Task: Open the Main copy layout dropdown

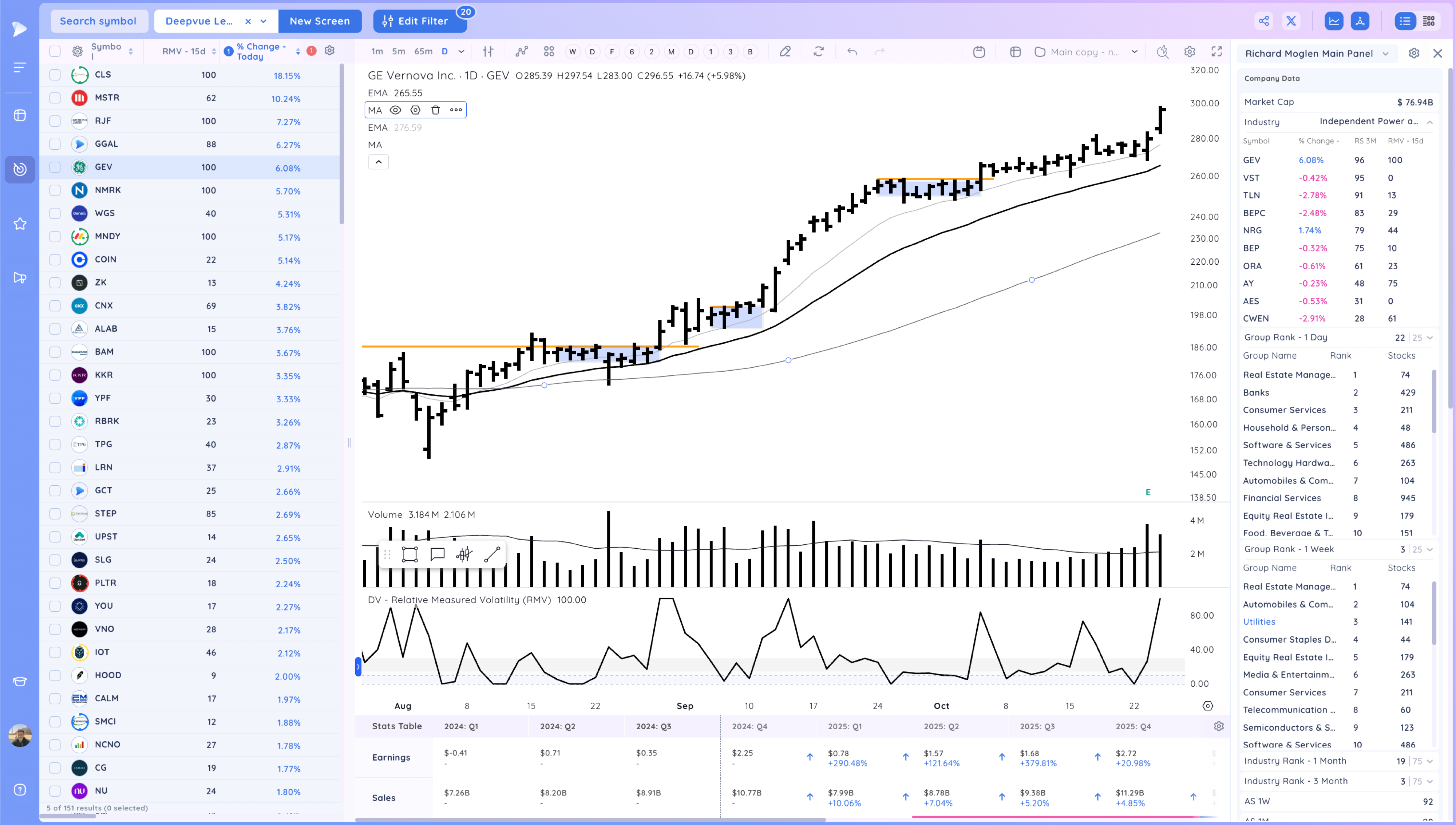Action: [x=1134, y=52]
